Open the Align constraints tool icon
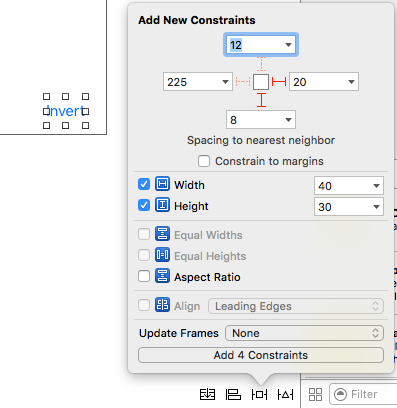 233,394
